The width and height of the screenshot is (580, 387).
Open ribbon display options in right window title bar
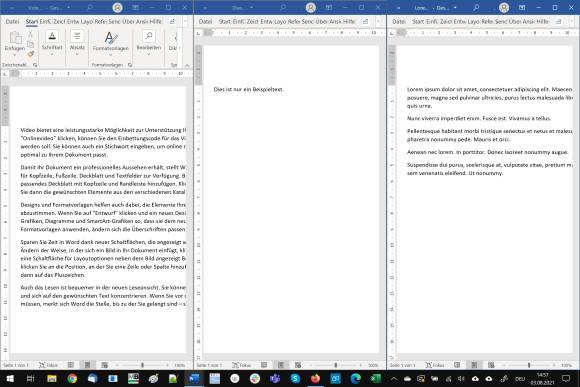tap(522, 7)
